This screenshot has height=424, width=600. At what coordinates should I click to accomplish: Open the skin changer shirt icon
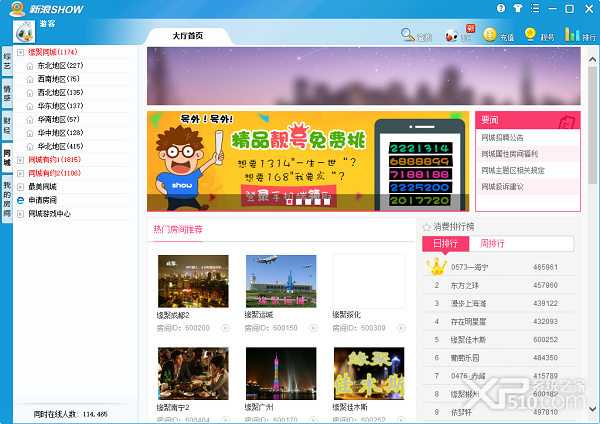click(518, 8)
